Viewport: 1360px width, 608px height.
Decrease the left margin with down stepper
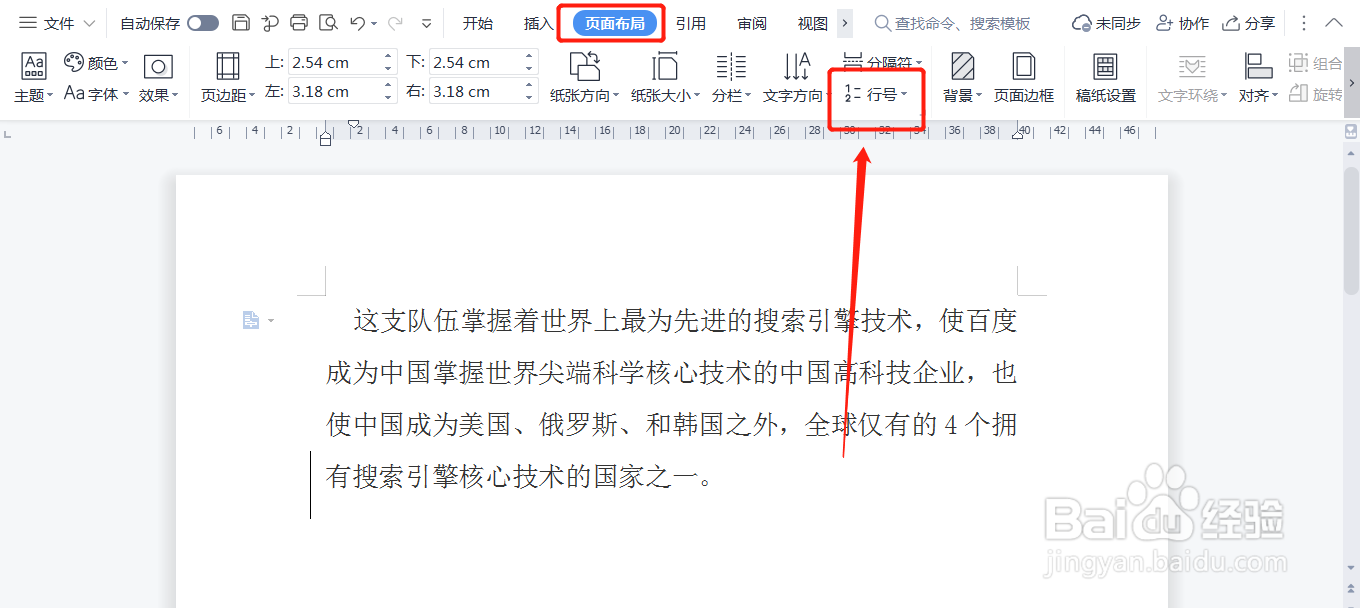[x=389, y=97]
